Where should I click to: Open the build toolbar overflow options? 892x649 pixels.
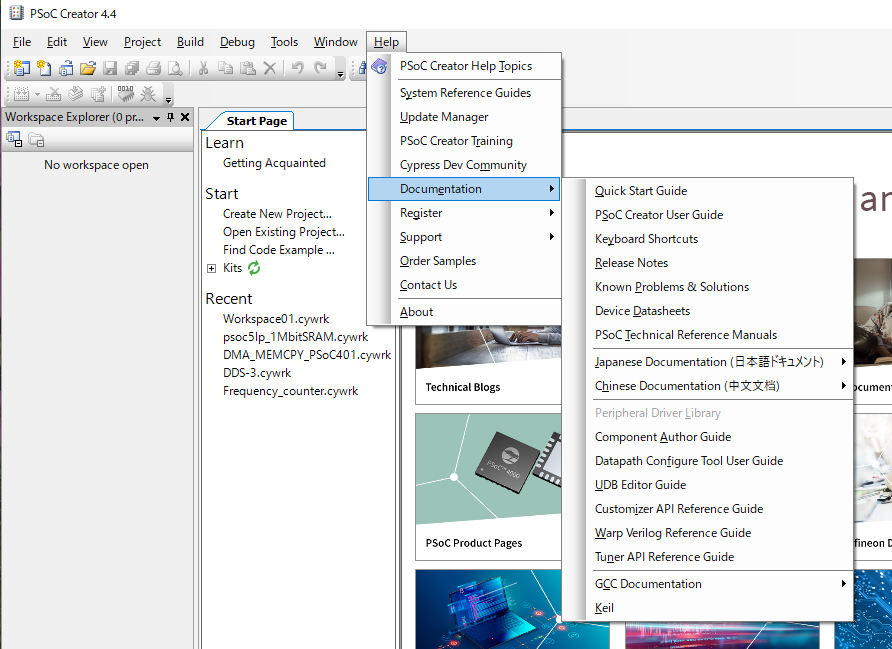[168, 100]
